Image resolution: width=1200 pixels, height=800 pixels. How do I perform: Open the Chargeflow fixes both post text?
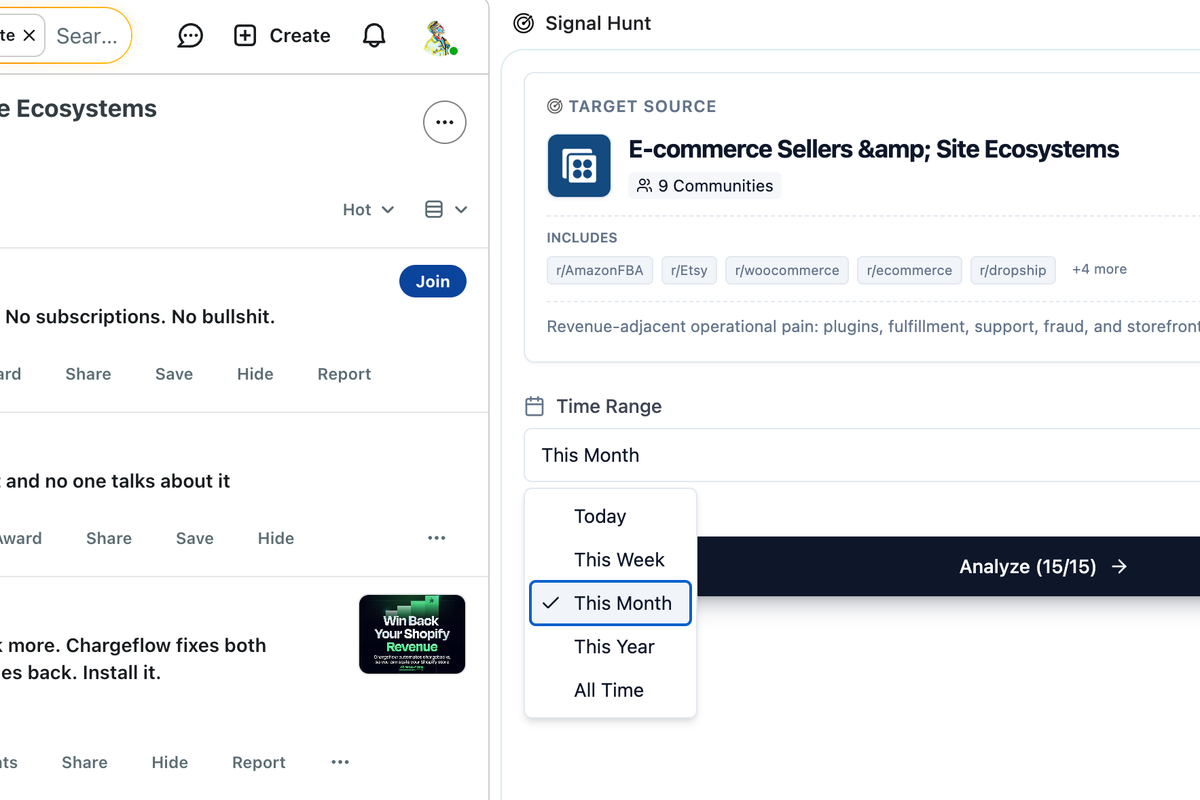tap(134, 659)
